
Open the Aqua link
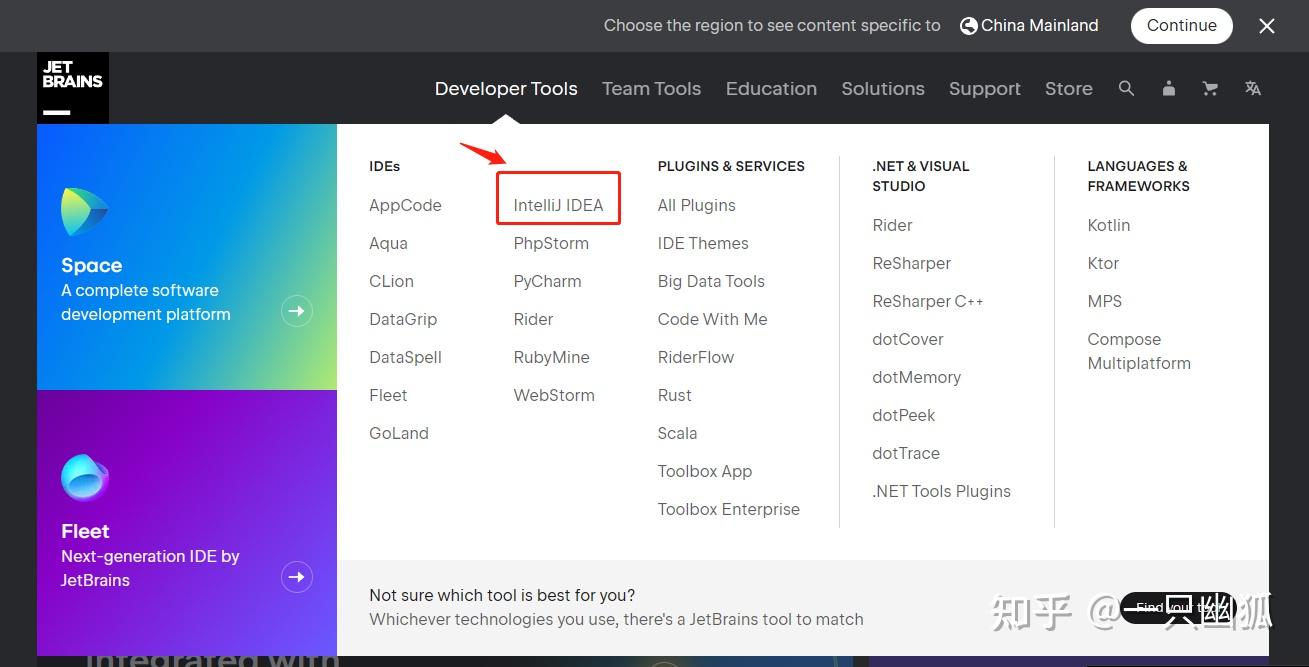point(388,243)
